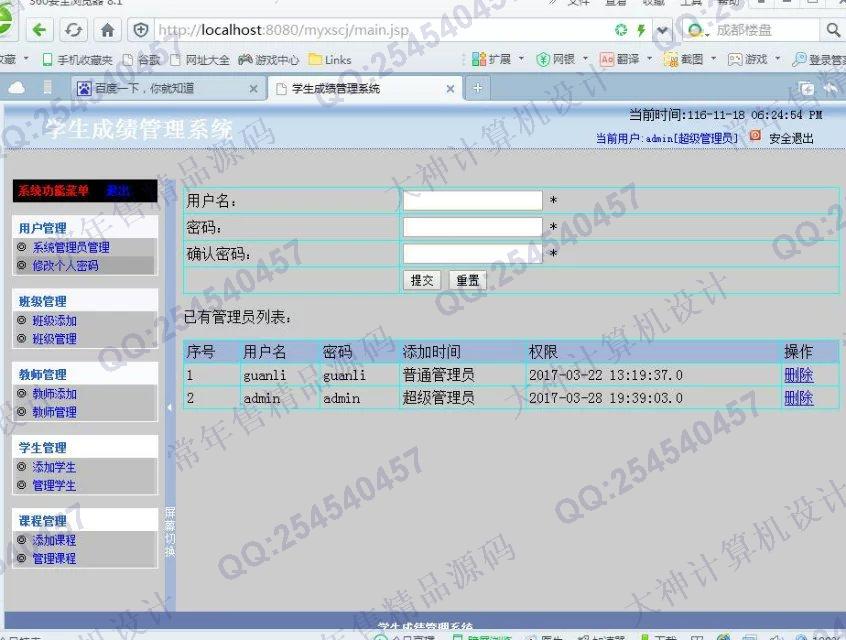Click the green circular icon in the address bar
This screenshot has height=640, width=846.
621,30
